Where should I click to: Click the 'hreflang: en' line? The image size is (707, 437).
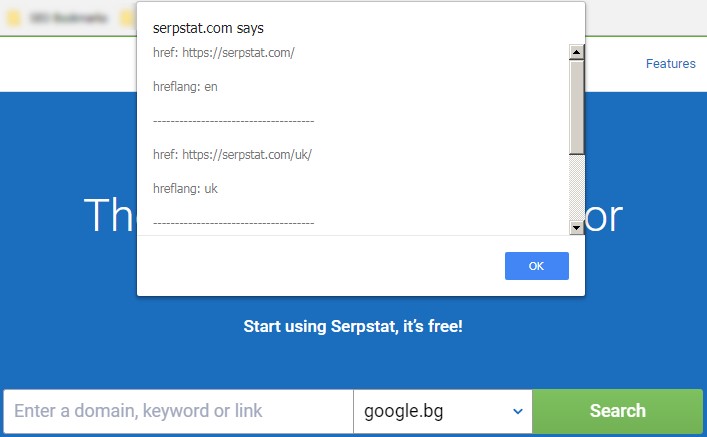point(185,87)
